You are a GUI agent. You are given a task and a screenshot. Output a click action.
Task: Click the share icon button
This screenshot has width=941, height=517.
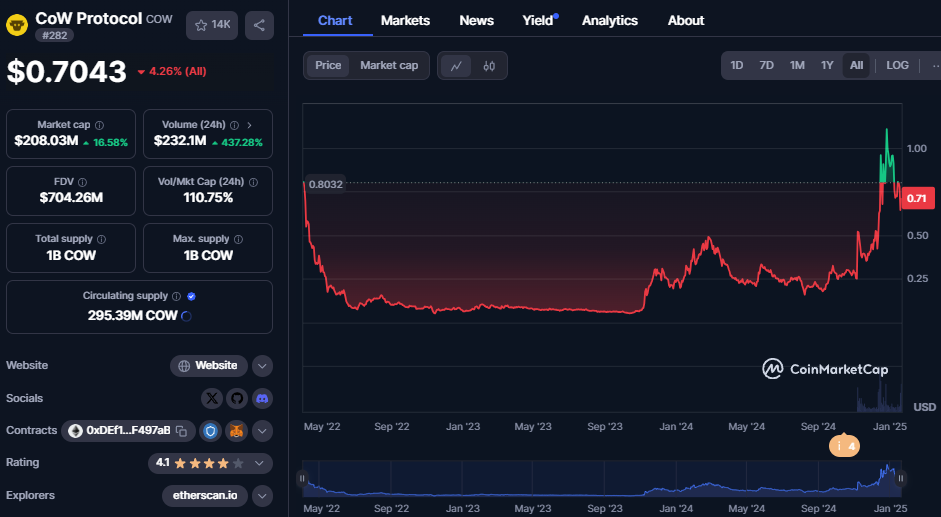click(259, 25)
